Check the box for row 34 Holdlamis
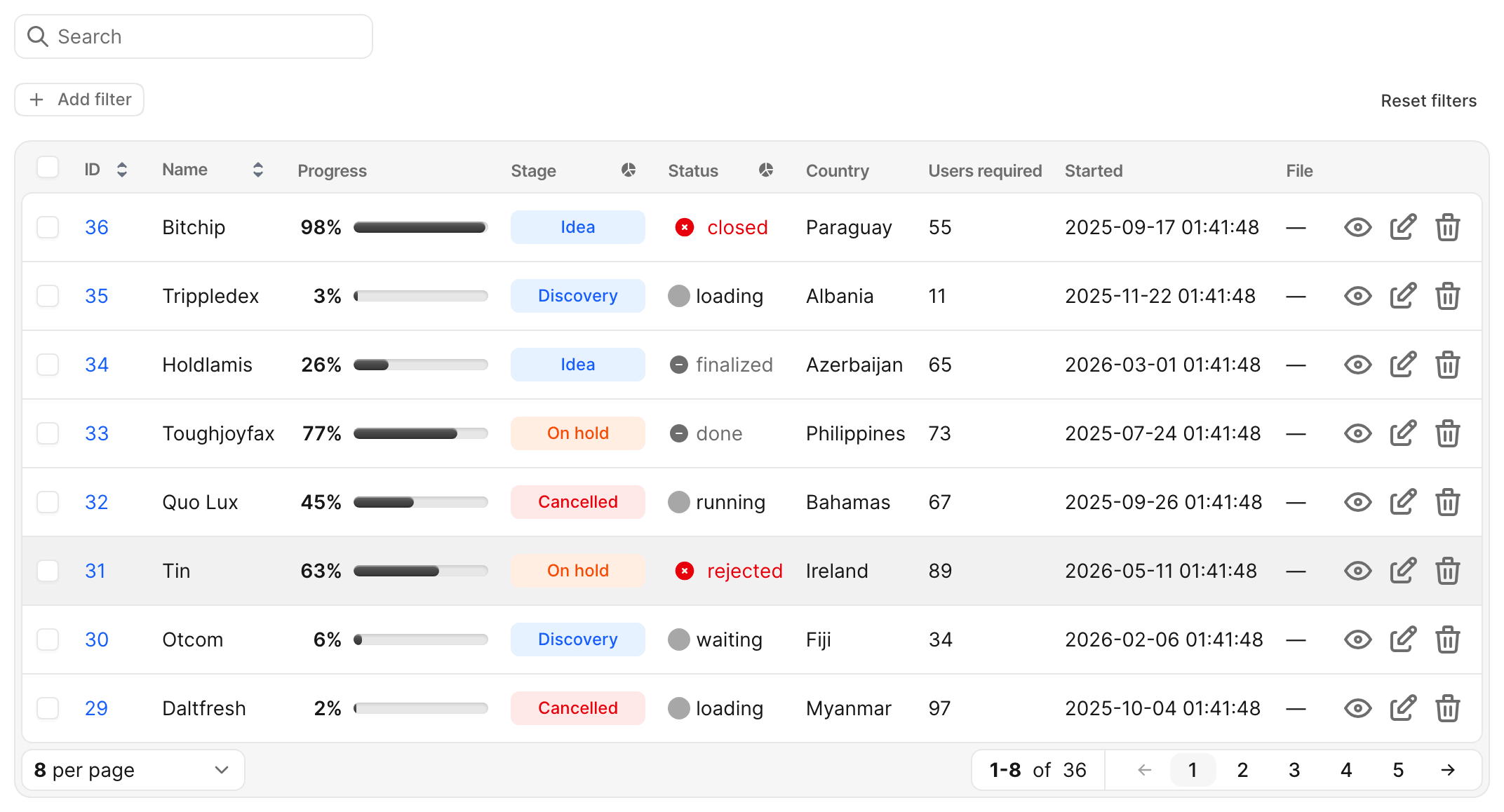The image size is (1504, 812). pyautogui.click(x=48, y=365)
